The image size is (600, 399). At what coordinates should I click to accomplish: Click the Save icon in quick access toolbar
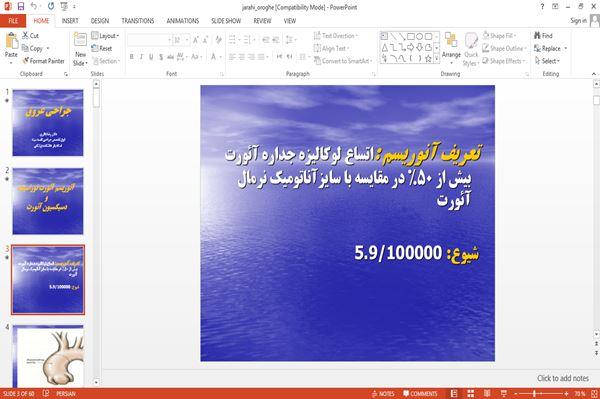coord(21,6)
